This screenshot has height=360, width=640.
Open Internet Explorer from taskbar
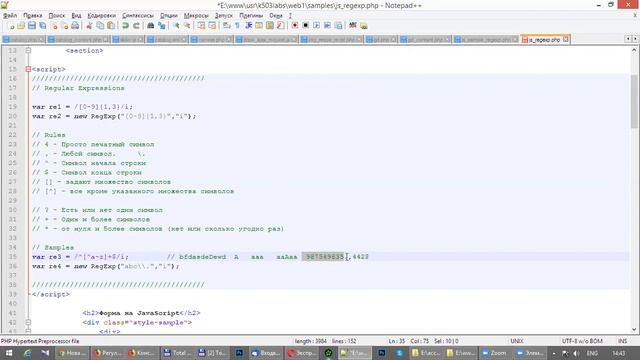[27, 353]
